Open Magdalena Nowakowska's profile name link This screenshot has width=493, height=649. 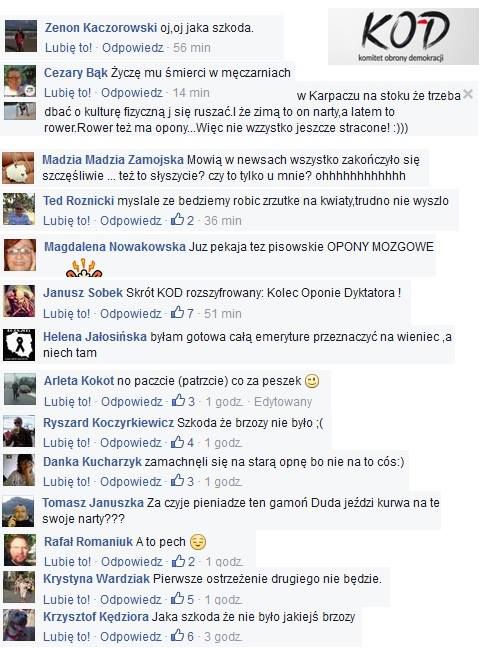(x=115, y=247)
